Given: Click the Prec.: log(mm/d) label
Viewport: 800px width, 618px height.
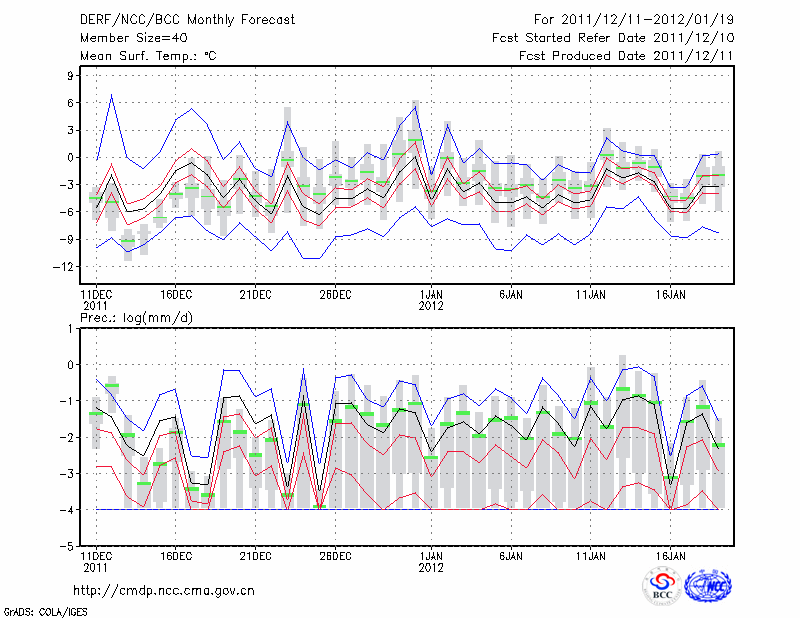Looking at the screenshot, I should [136, 318].
